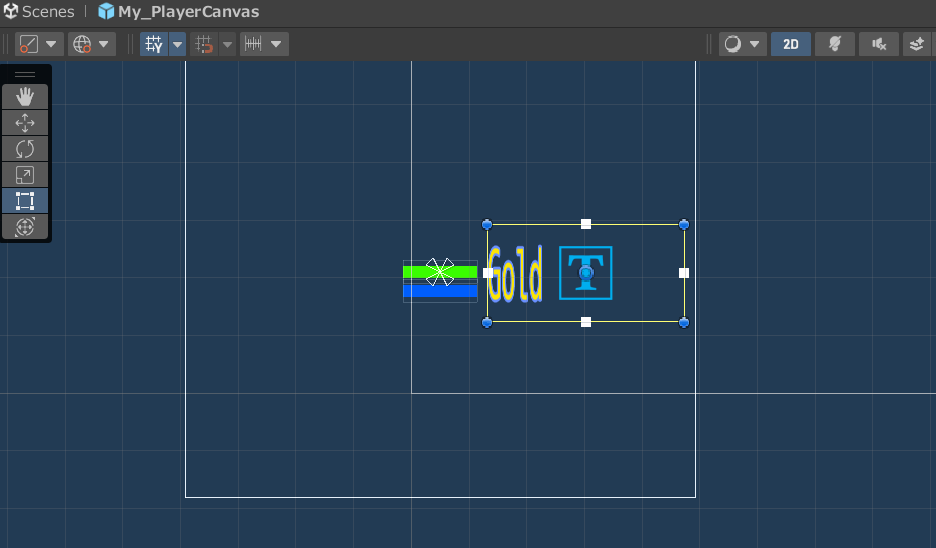
Task: Select the Move tool
Action: 25,122
